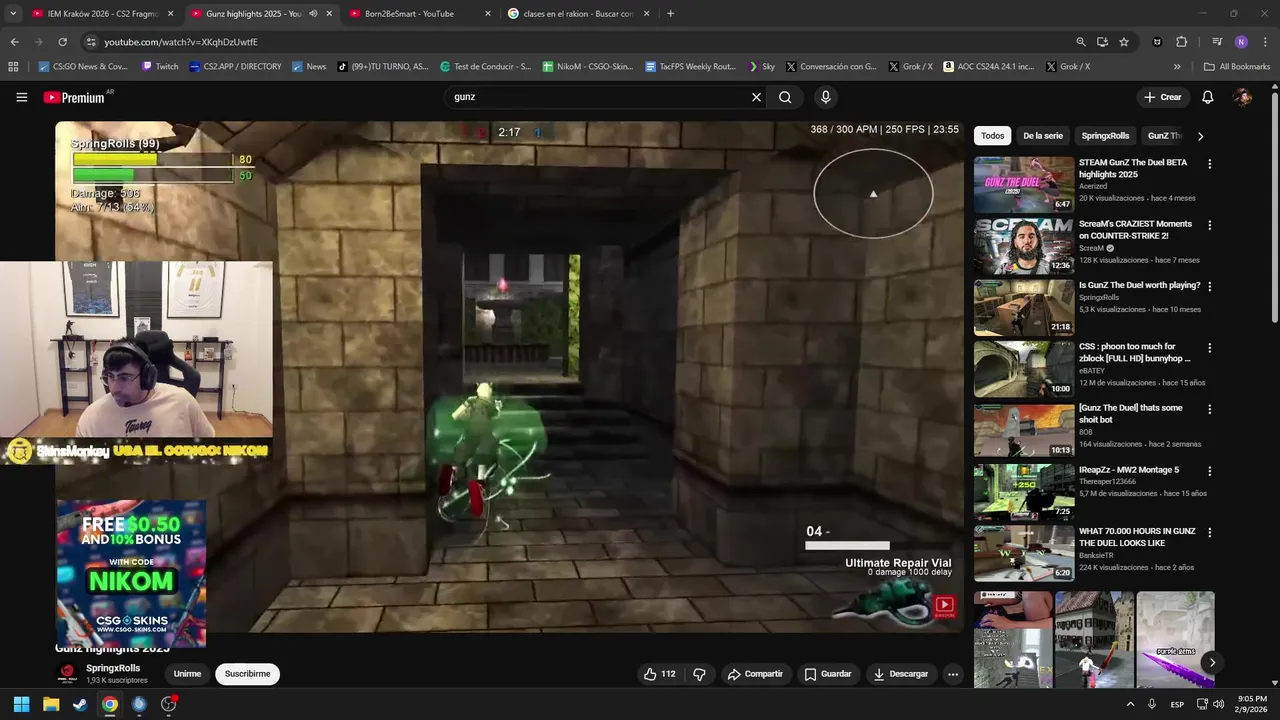Open volume control in system tray

tap(1218, 704)
